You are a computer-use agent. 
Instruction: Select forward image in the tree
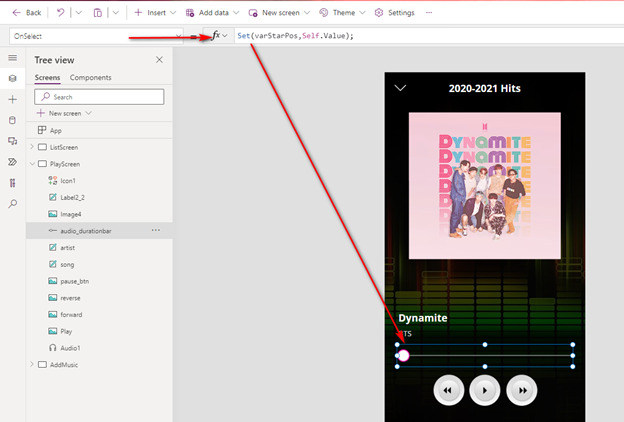(71, 315)
